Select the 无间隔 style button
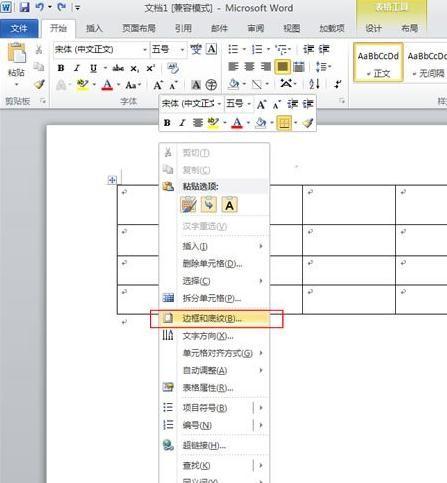The width and height of the screenshot is (447, 483). coord(427,62)
